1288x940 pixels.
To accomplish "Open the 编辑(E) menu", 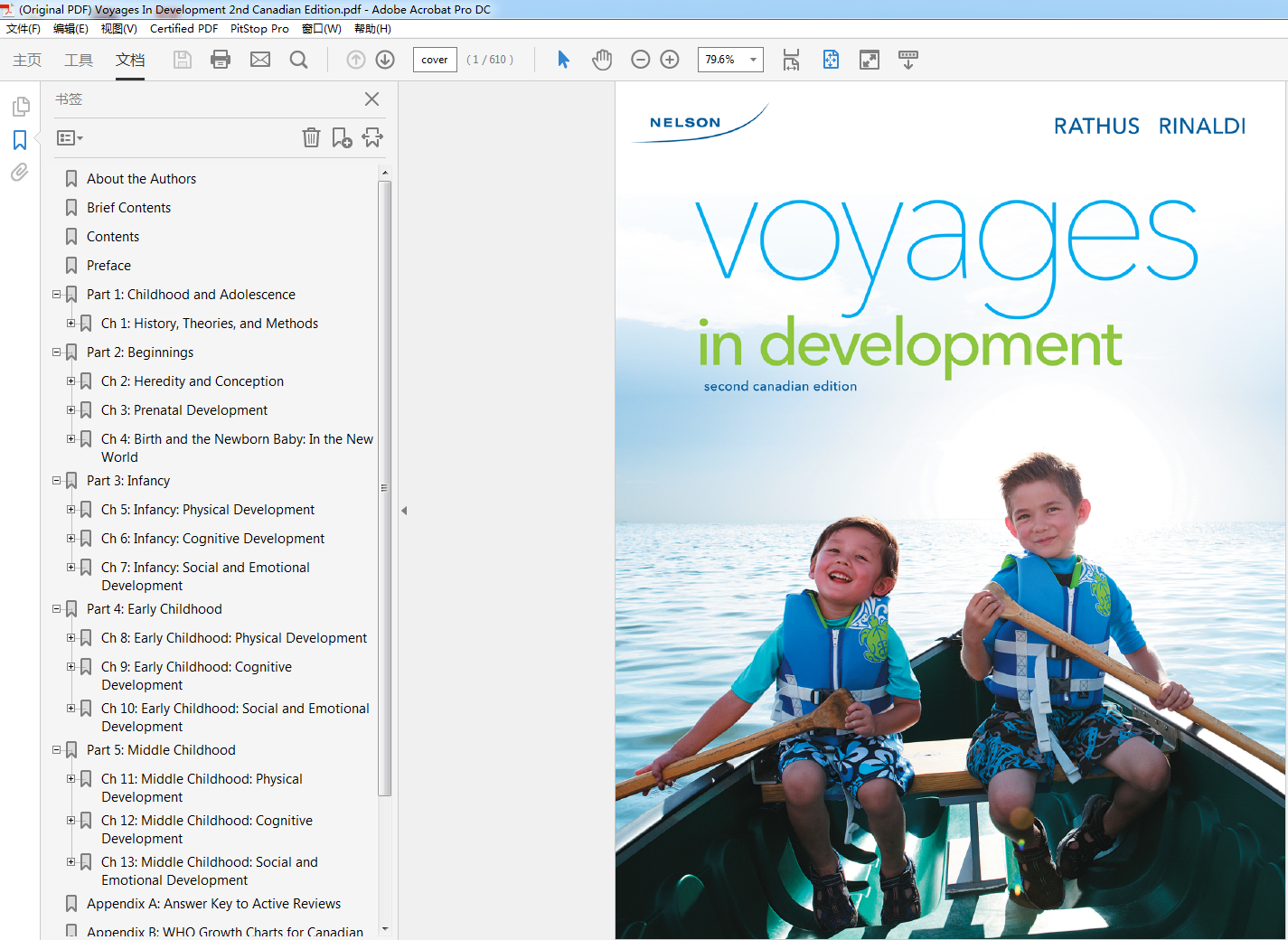I will click(71, 29).
